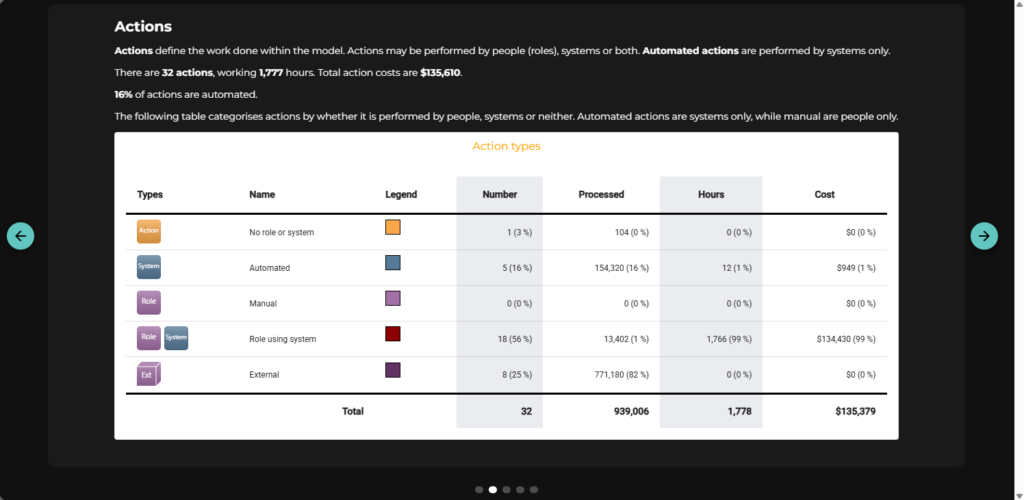Go to the first carousel page dot
Viewport: 1024px width, 500px height.
479,490
